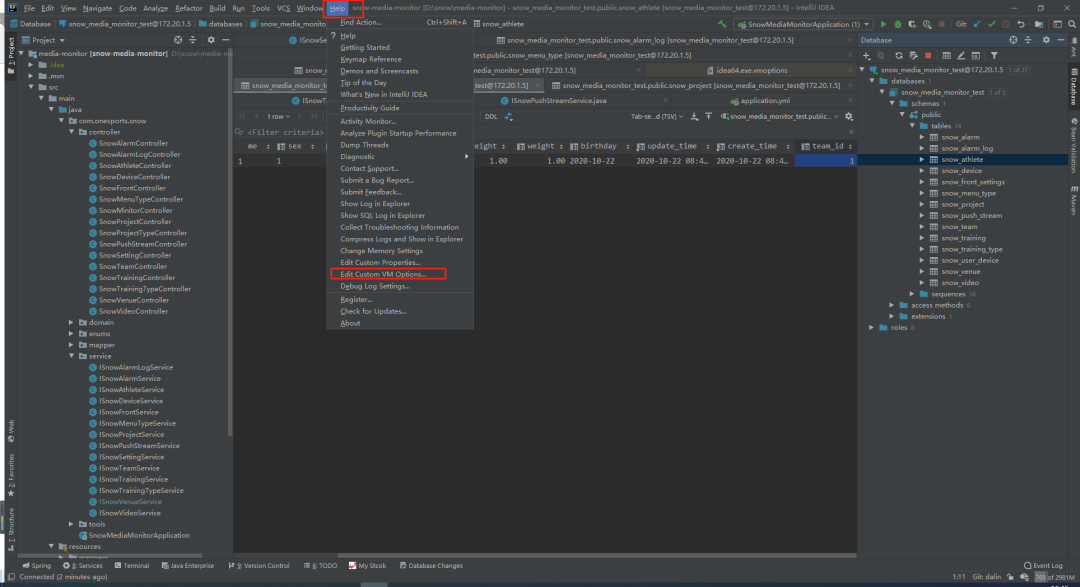This screenshot has width=1080, height=587.
Task: Open the Terminal tool window
Action: click(x=131, y=566)
